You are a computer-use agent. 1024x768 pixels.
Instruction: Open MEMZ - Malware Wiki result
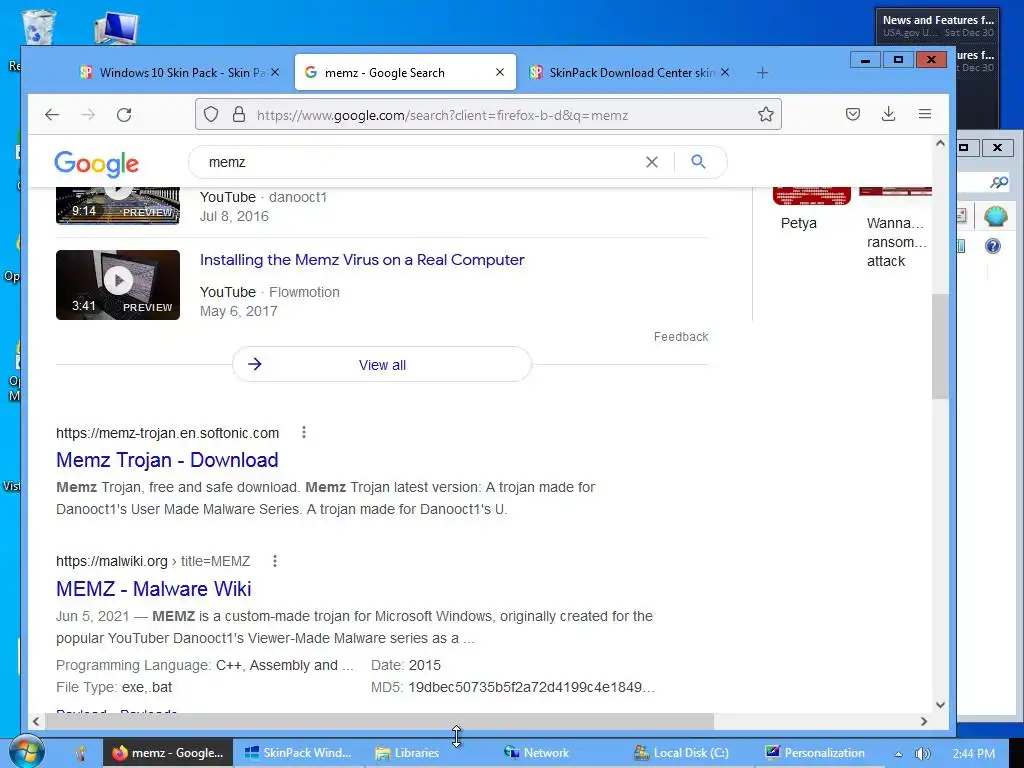coord(153,588)
